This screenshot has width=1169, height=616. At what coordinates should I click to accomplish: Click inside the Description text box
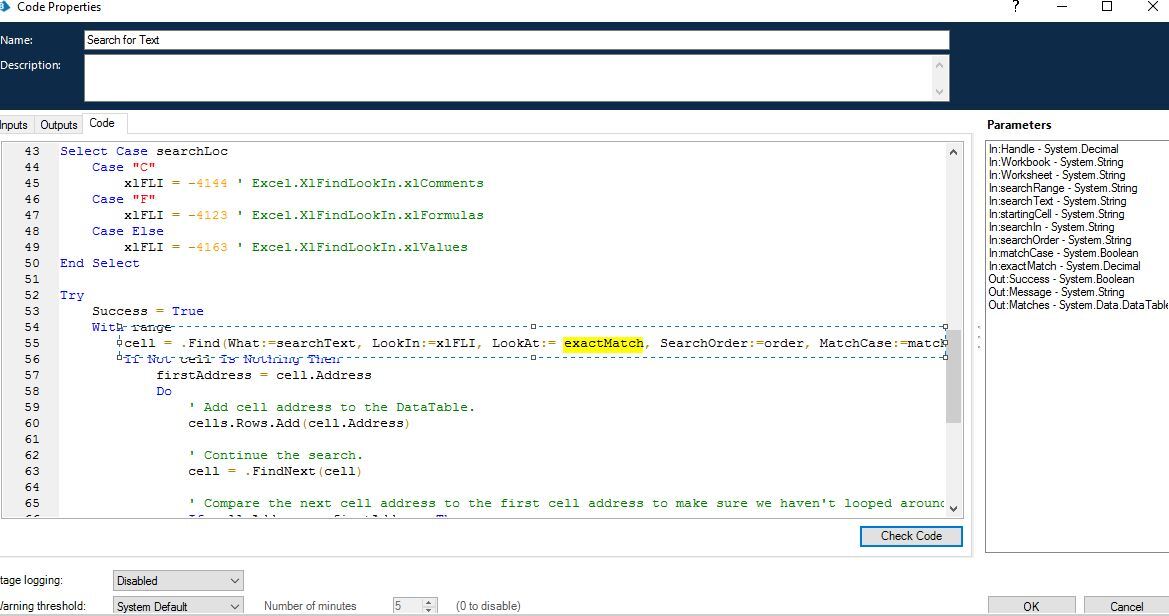[x=508, y=78]
